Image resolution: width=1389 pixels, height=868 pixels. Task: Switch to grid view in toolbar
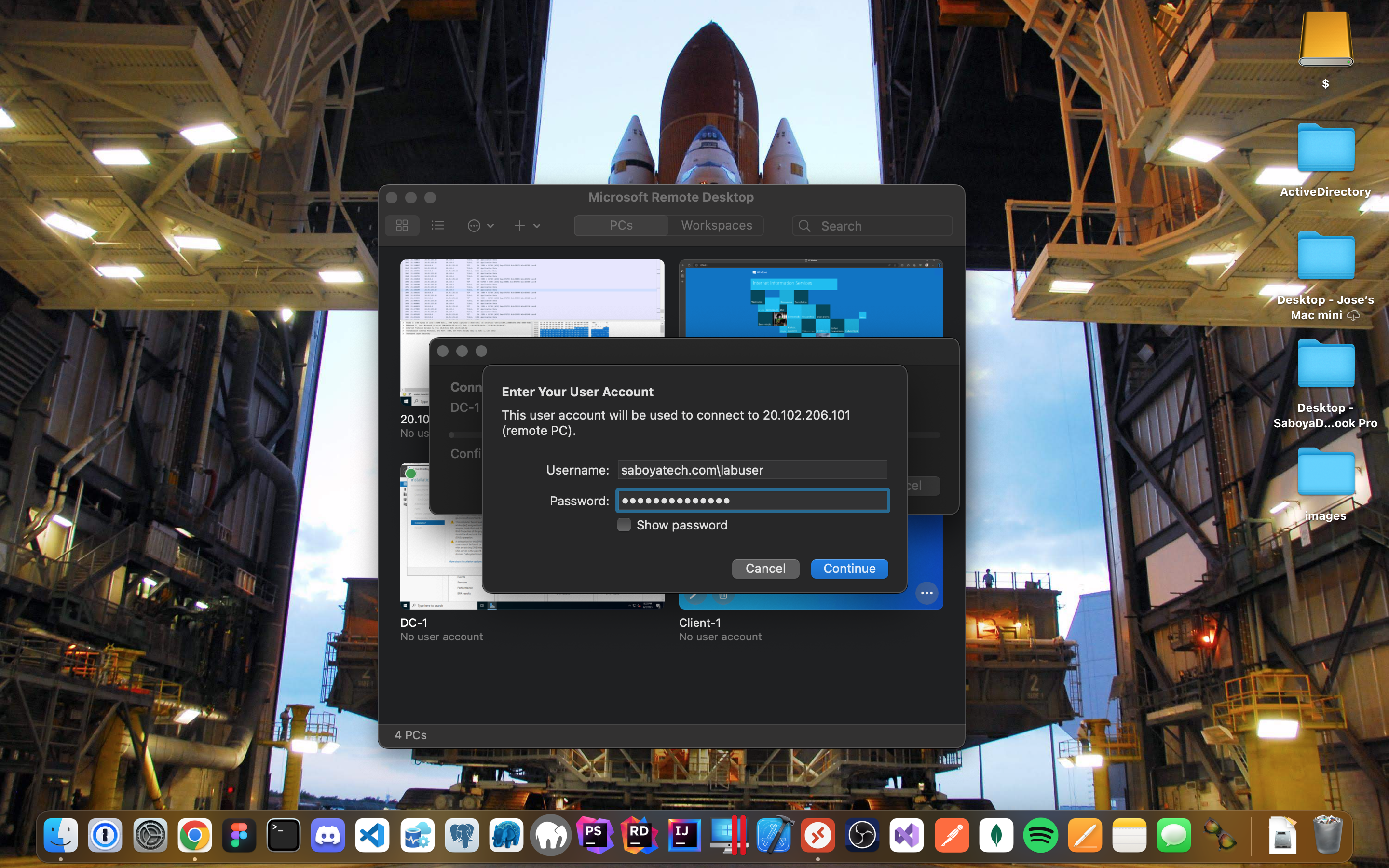pyautogui.click(x=402, y=226)
